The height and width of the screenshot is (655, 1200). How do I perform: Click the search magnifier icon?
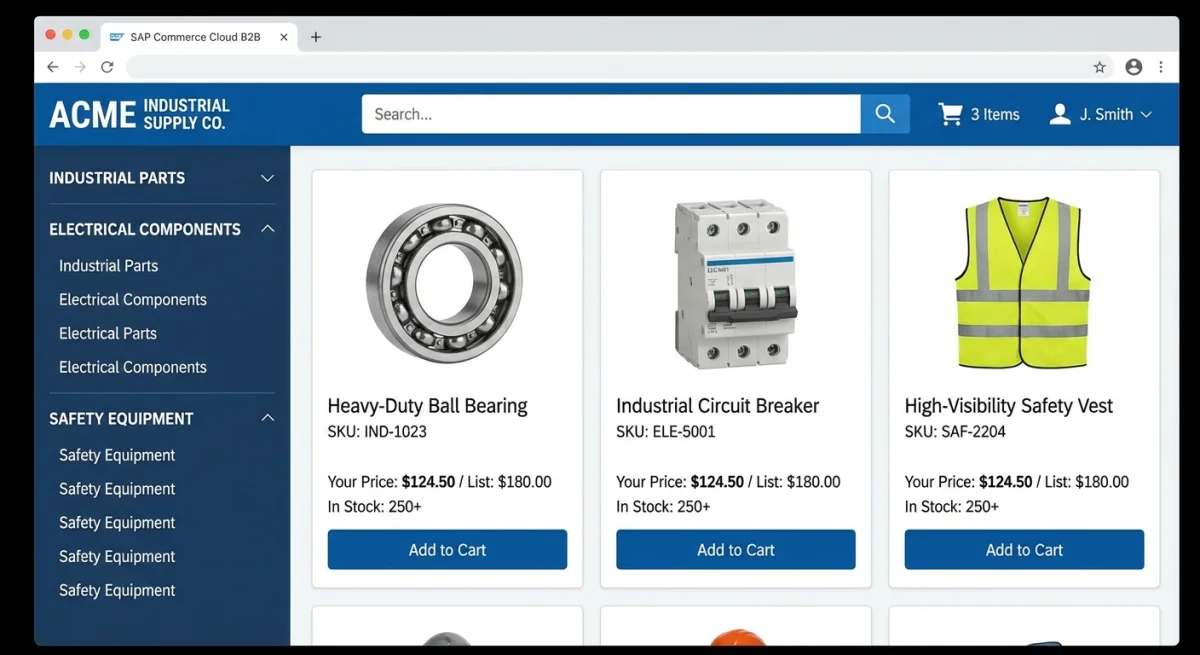point(884,113)
